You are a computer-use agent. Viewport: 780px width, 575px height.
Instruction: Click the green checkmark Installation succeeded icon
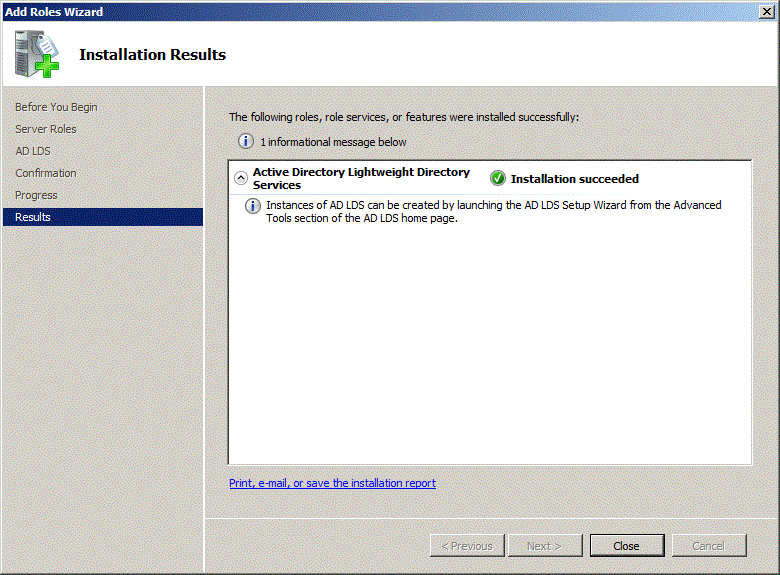point(497,178)
